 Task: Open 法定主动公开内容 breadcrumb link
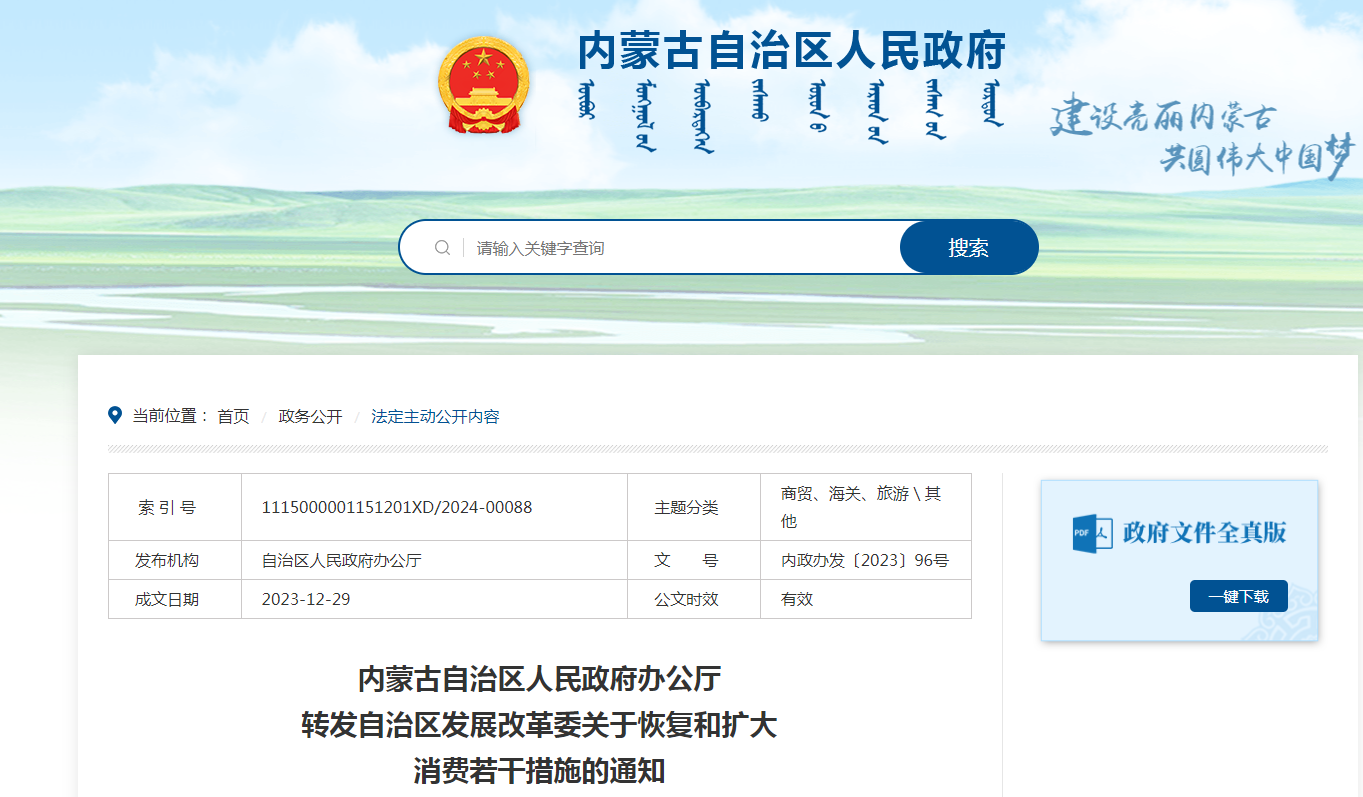coord(435,416)
